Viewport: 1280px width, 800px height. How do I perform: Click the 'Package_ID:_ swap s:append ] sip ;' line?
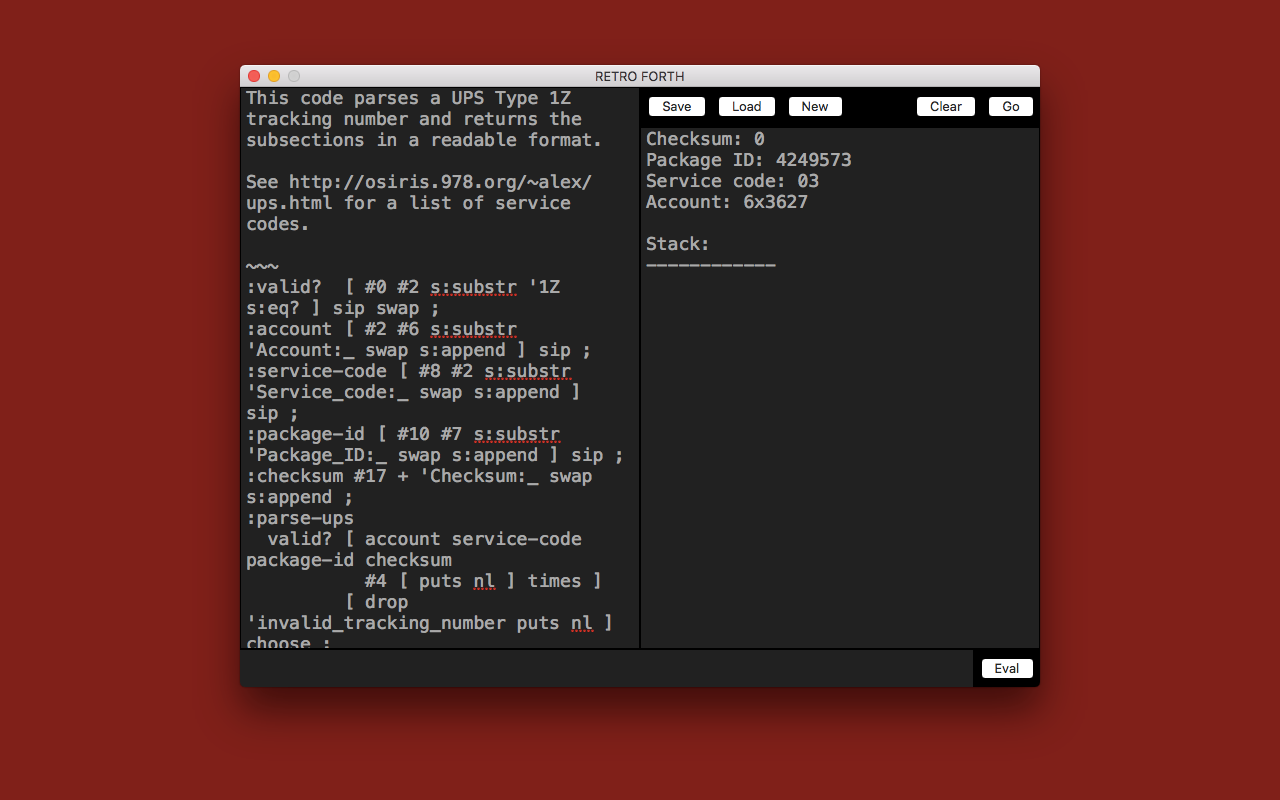click(435, 455)
